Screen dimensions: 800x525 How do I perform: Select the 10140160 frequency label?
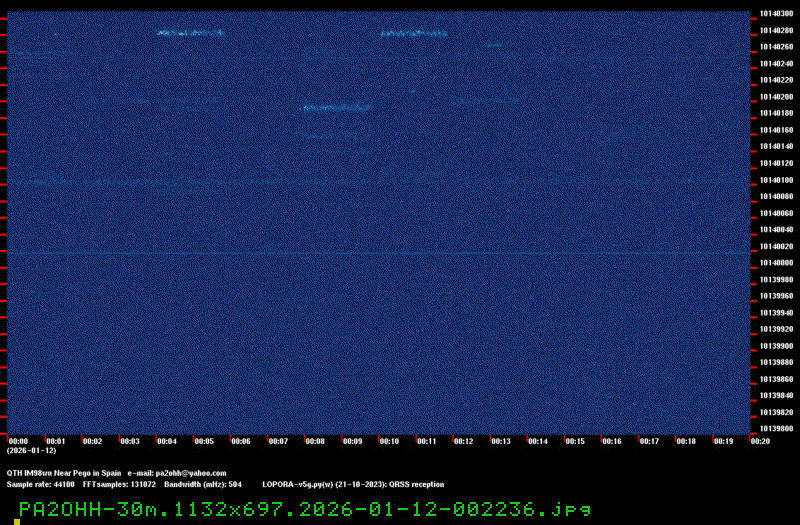click(x=776, y=130)
